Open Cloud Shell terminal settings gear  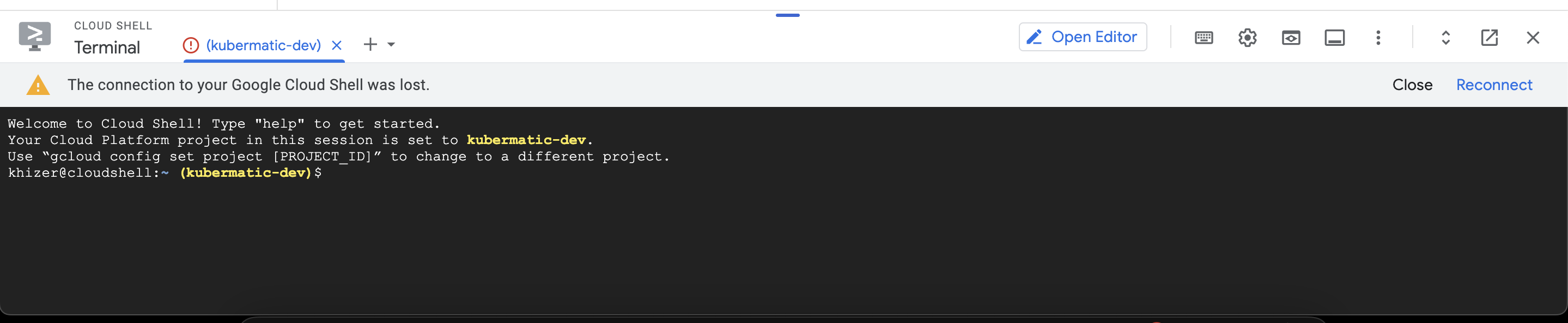point(1247,37)
